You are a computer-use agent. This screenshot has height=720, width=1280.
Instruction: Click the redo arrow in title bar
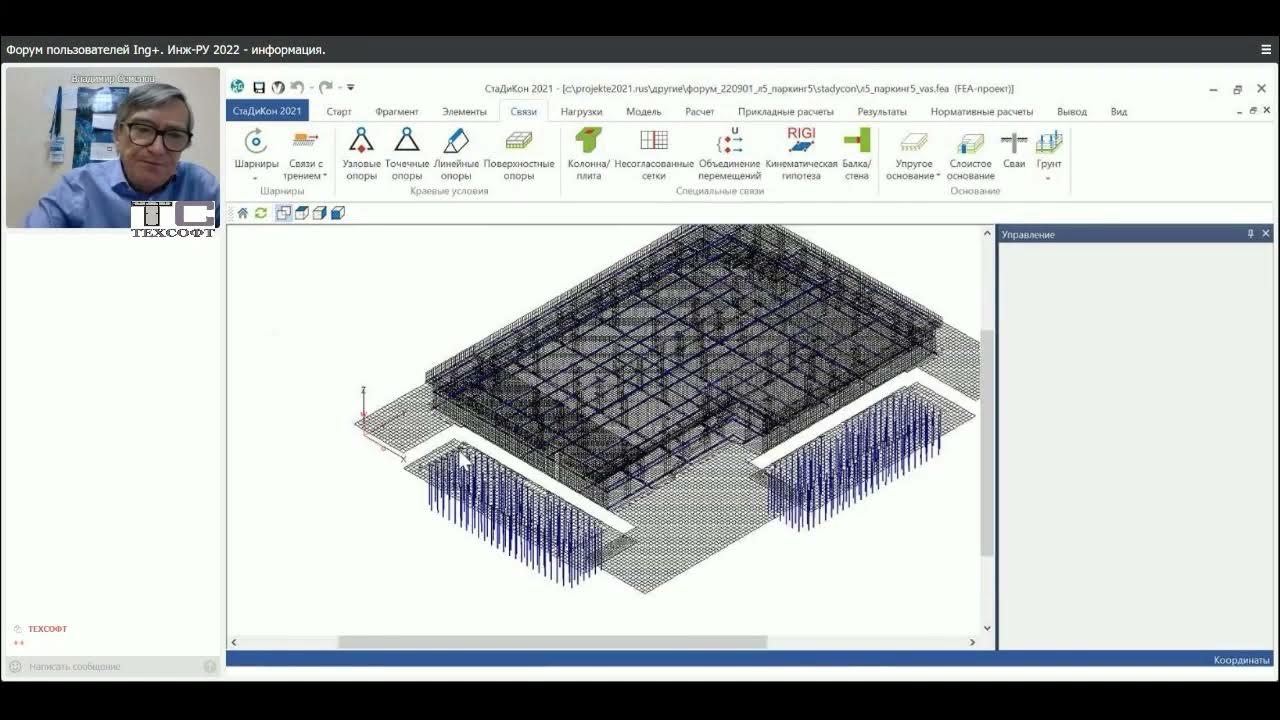(x=325, y=88)
